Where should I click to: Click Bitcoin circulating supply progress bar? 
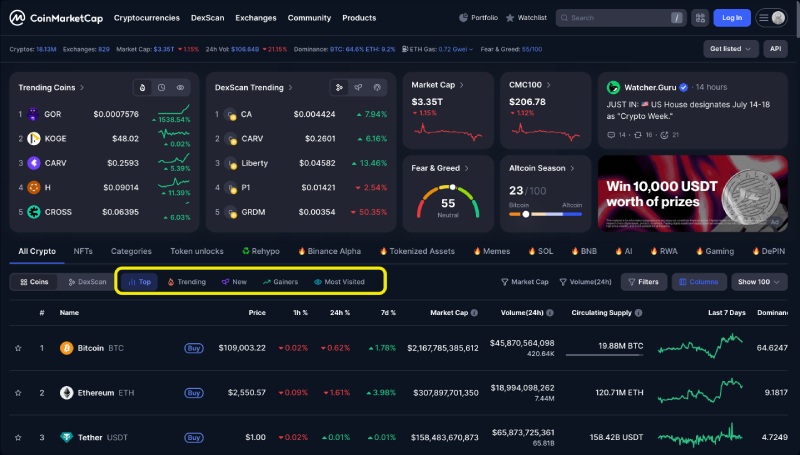605,355
